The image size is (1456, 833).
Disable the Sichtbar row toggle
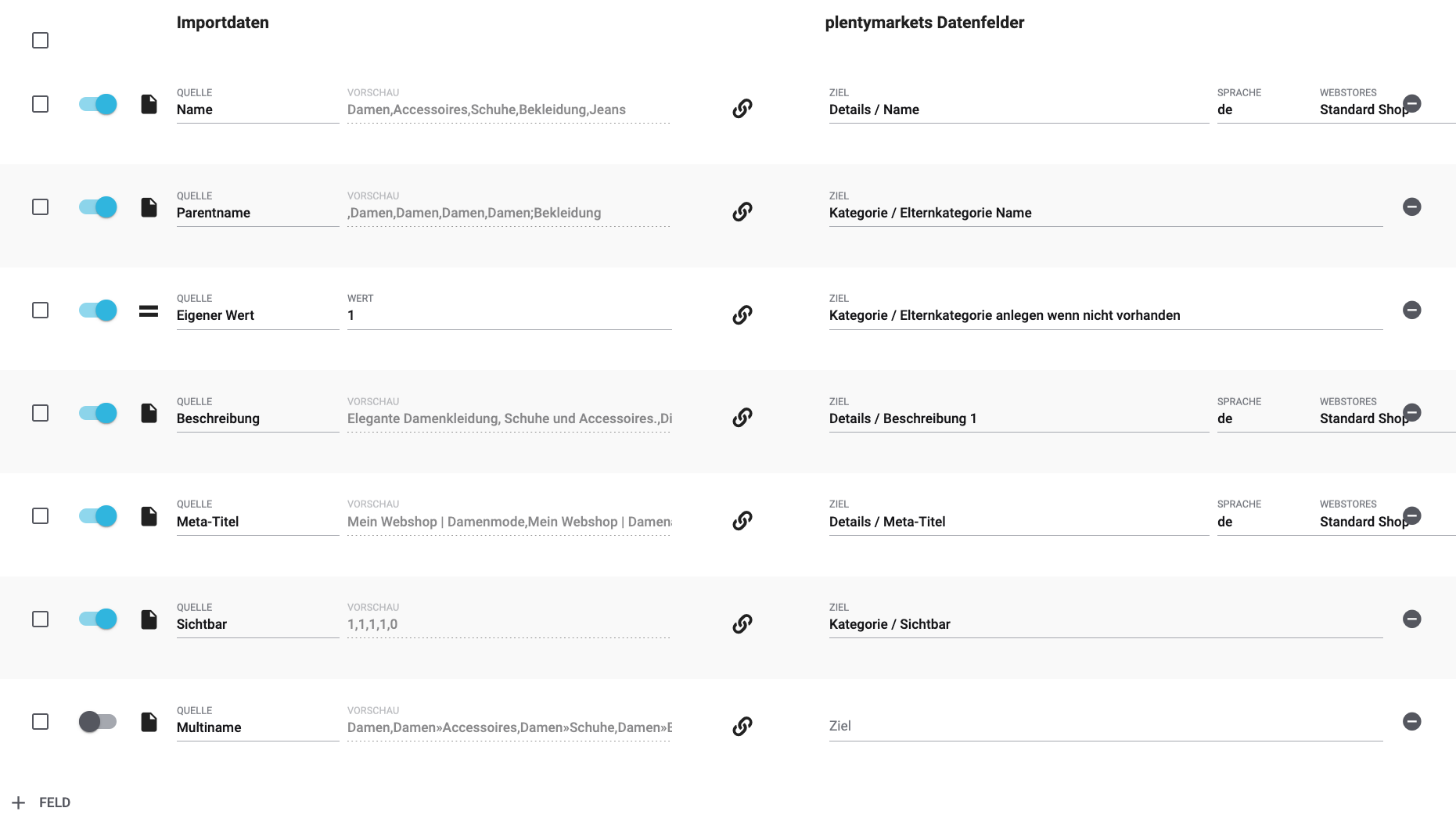tap(98, 619)
